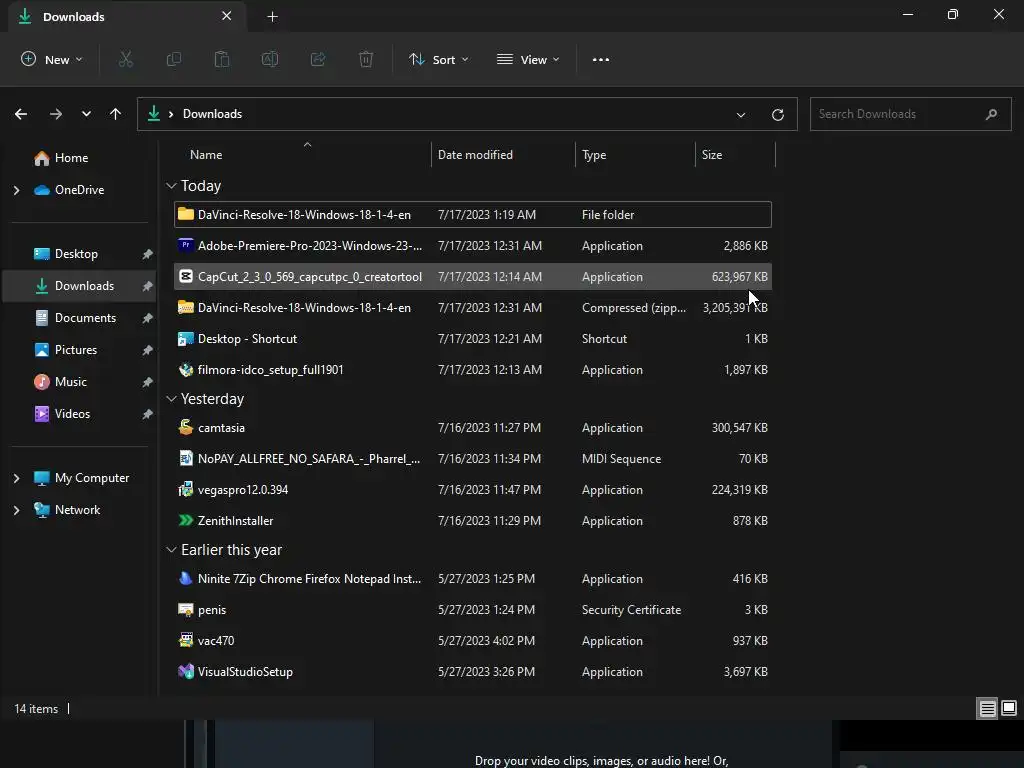
Task: Click the Rename icon in toolbar
Action: click(270, 59)
